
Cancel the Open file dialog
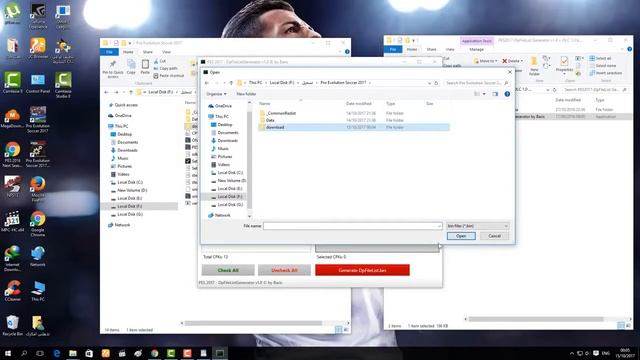pyautogui.click(x=494, y=236)
